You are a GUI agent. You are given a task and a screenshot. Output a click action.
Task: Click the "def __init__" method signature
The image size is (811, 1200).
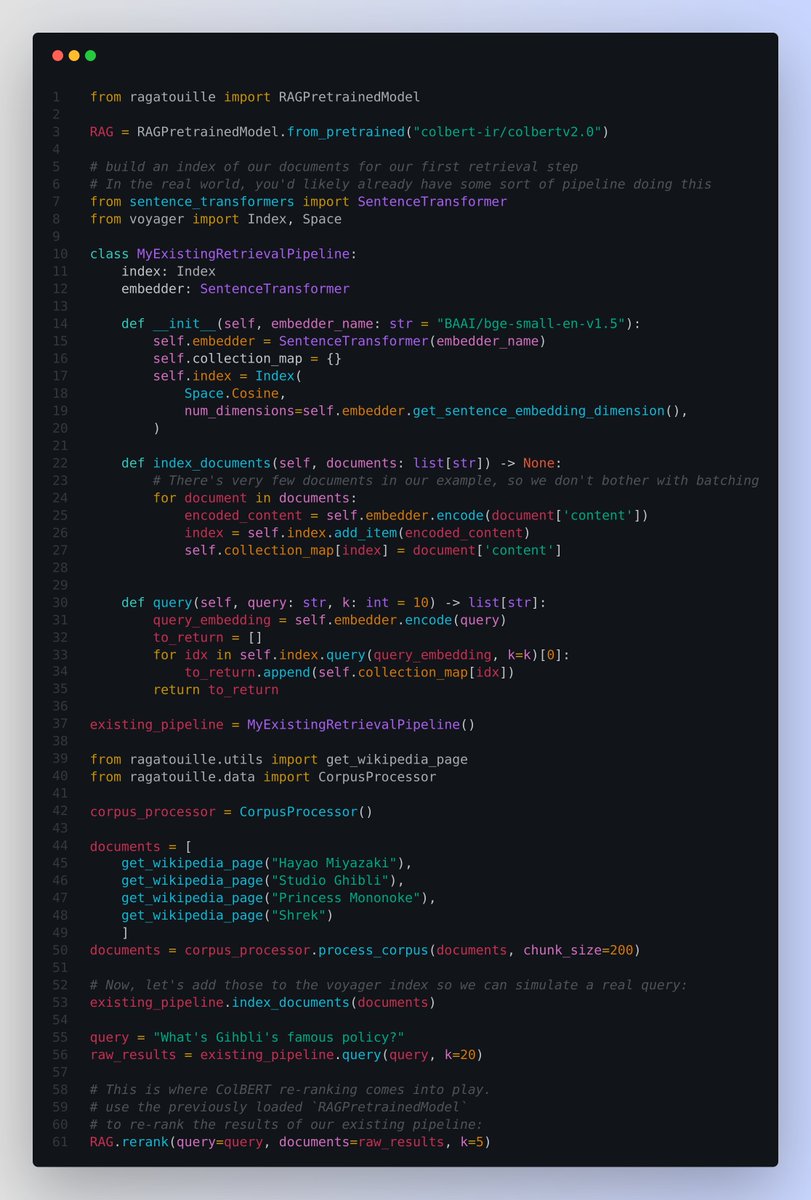381,324
